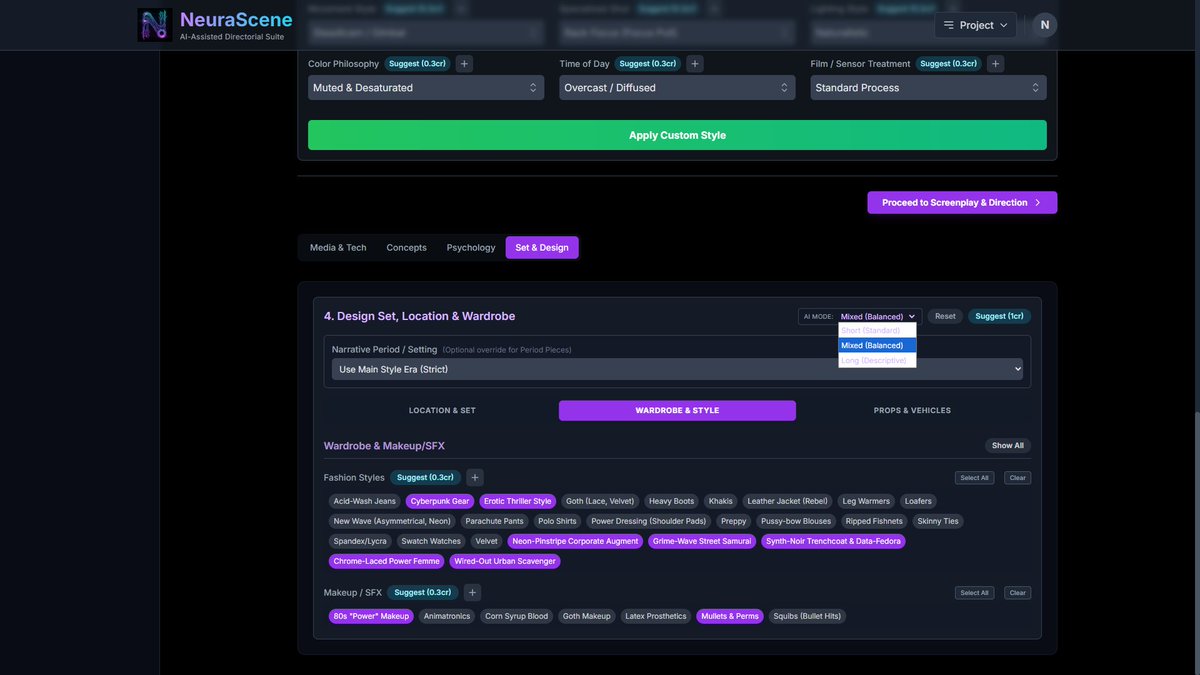
Task: Click Reset in Design Set header
Action: pos(945,316)
